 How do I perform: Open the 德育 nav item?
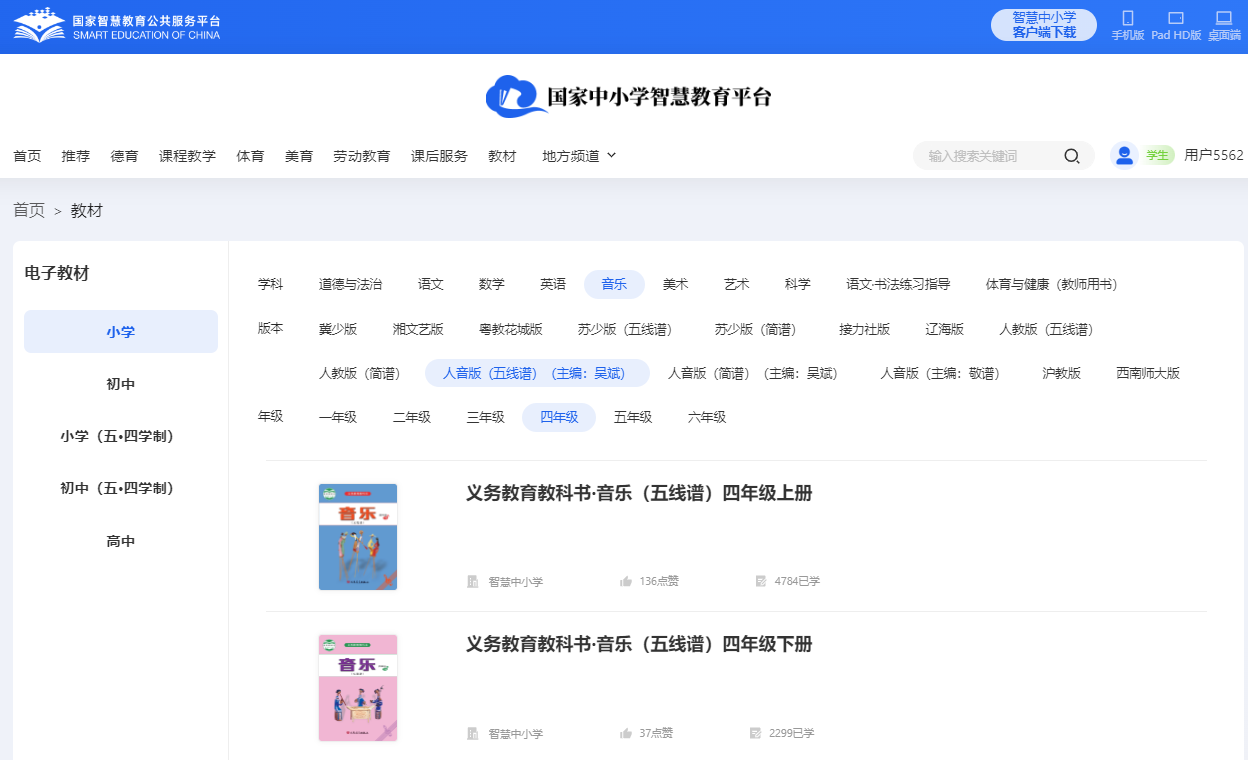tap(125, 156)
